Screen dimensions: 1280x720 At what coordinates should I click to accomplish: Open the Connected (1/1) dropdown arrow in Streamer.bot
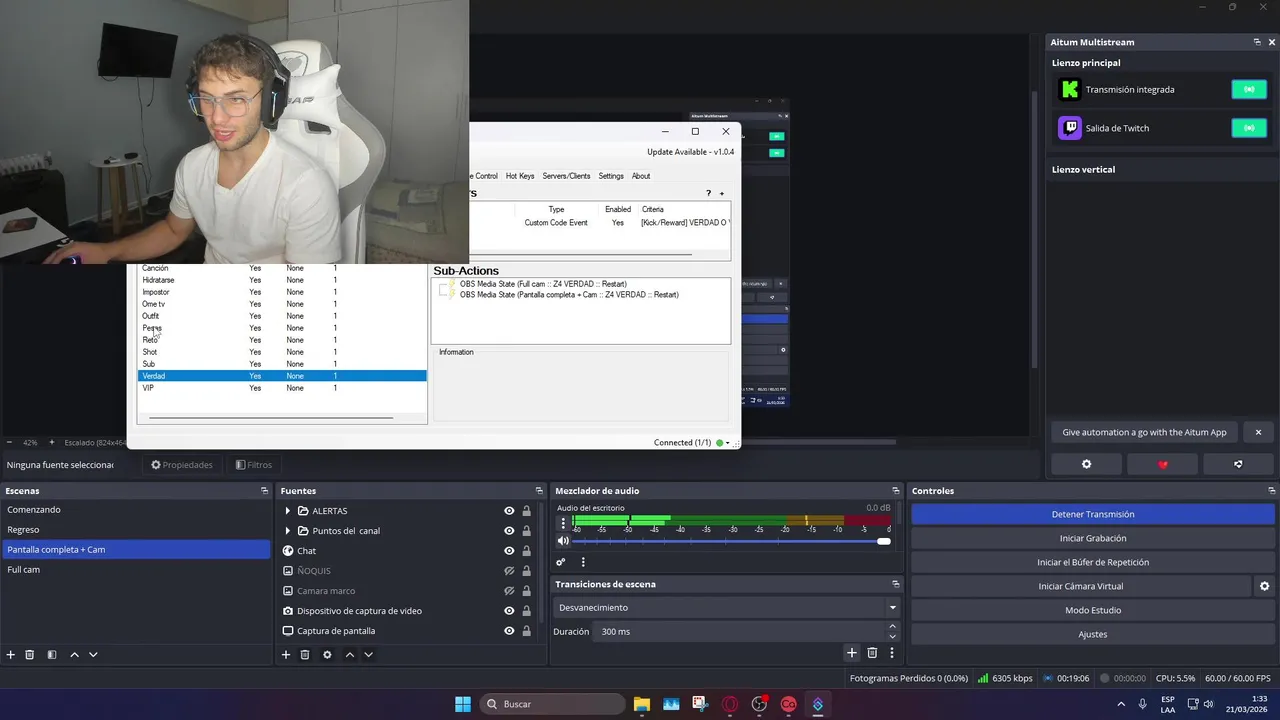(728, 443)
